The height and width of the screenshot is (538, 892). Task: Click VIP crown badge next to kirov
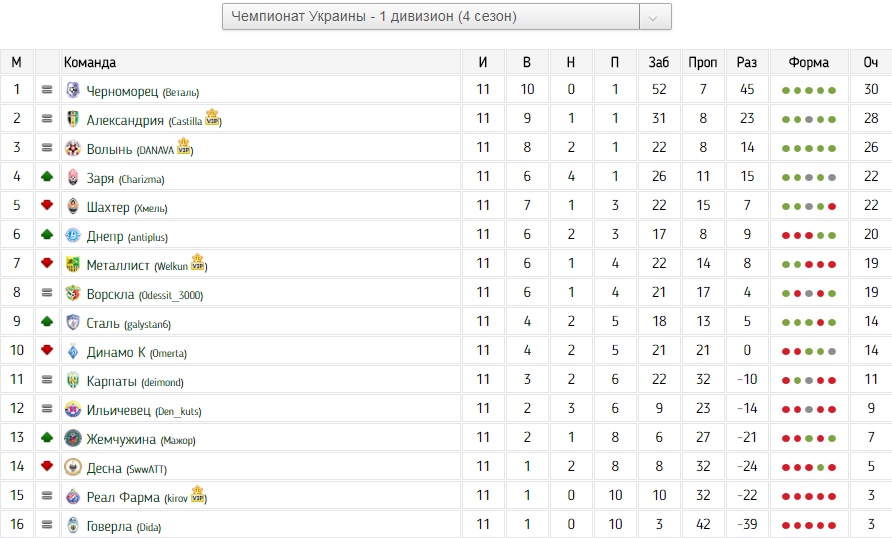tap(198, 495)
